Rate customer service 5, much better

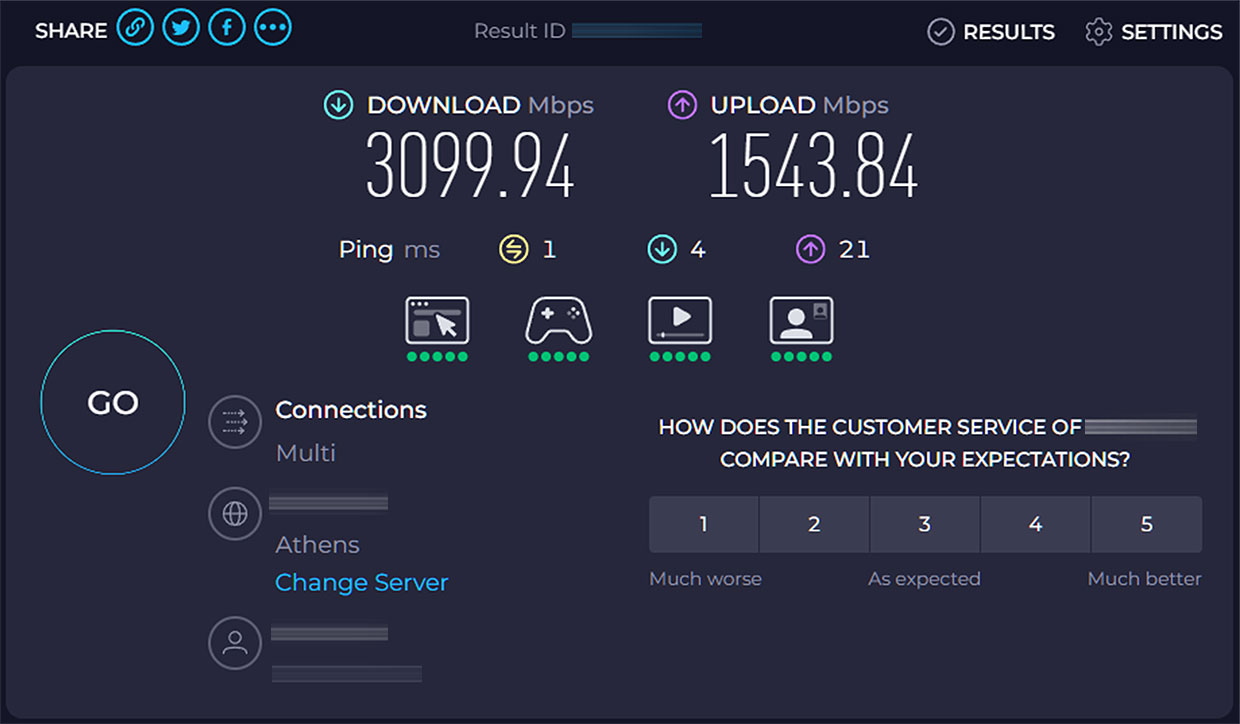coord(1146,524)
